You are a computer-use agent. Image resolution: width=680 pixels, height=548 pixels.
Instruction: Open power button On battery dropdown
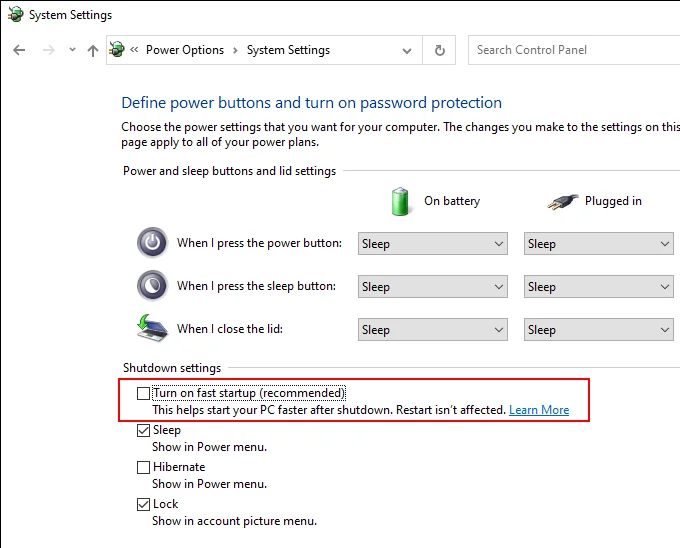[x=432, y=244]
